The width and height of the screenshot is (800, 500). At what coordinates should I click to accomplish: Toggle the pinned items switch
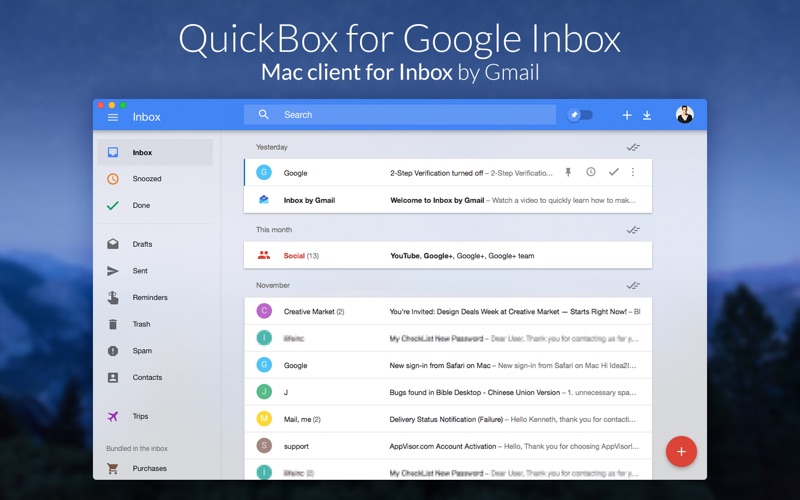[x=580, y=115]
